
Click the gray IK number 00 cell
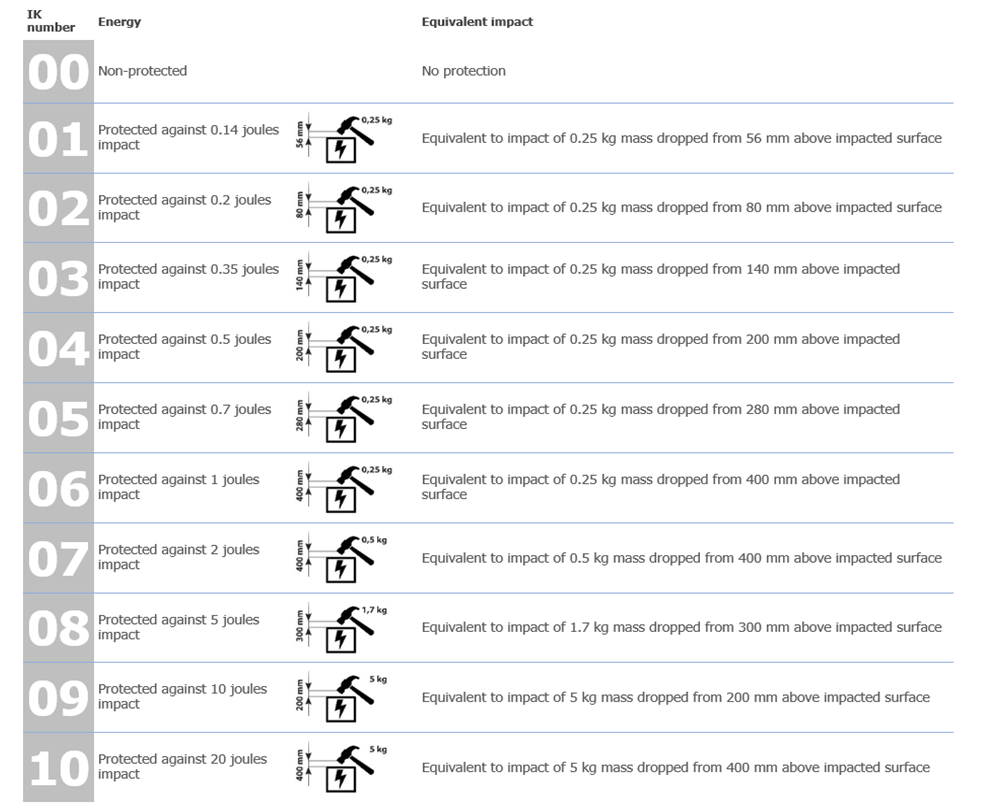click(58, 72)
